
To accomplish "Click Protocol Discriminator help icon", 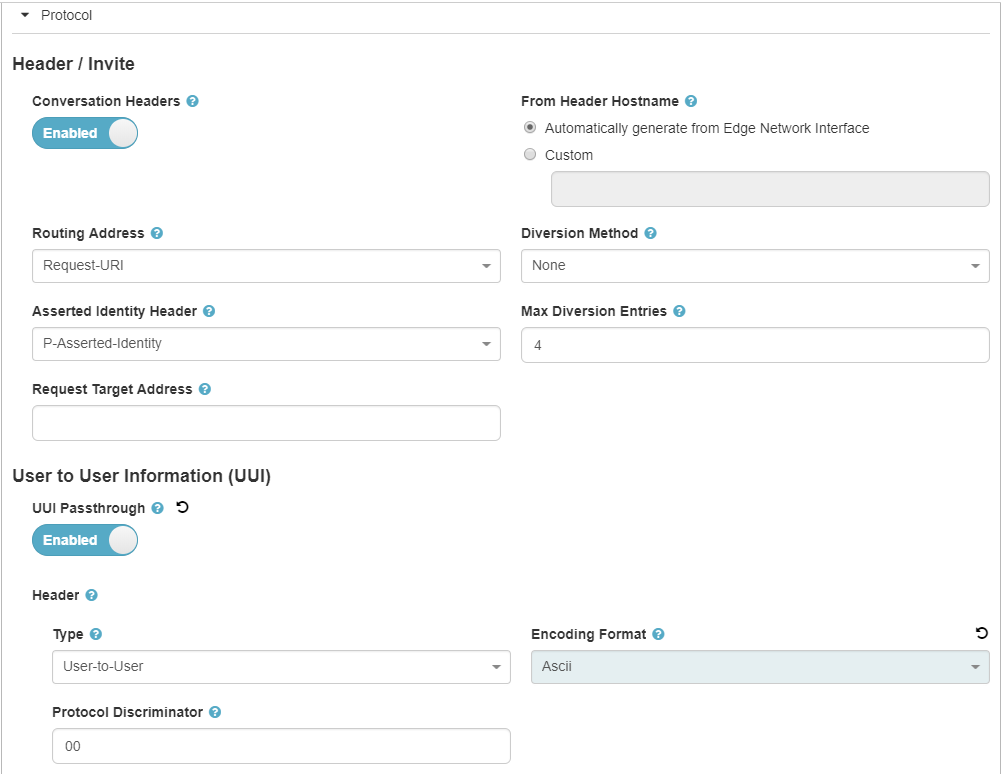I will point(215,713).
